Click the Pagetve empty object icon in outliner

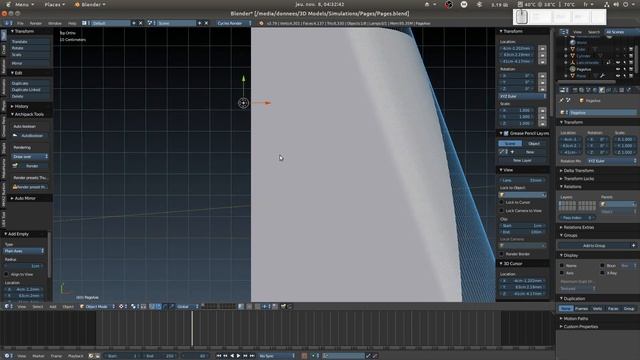(572, 69)
